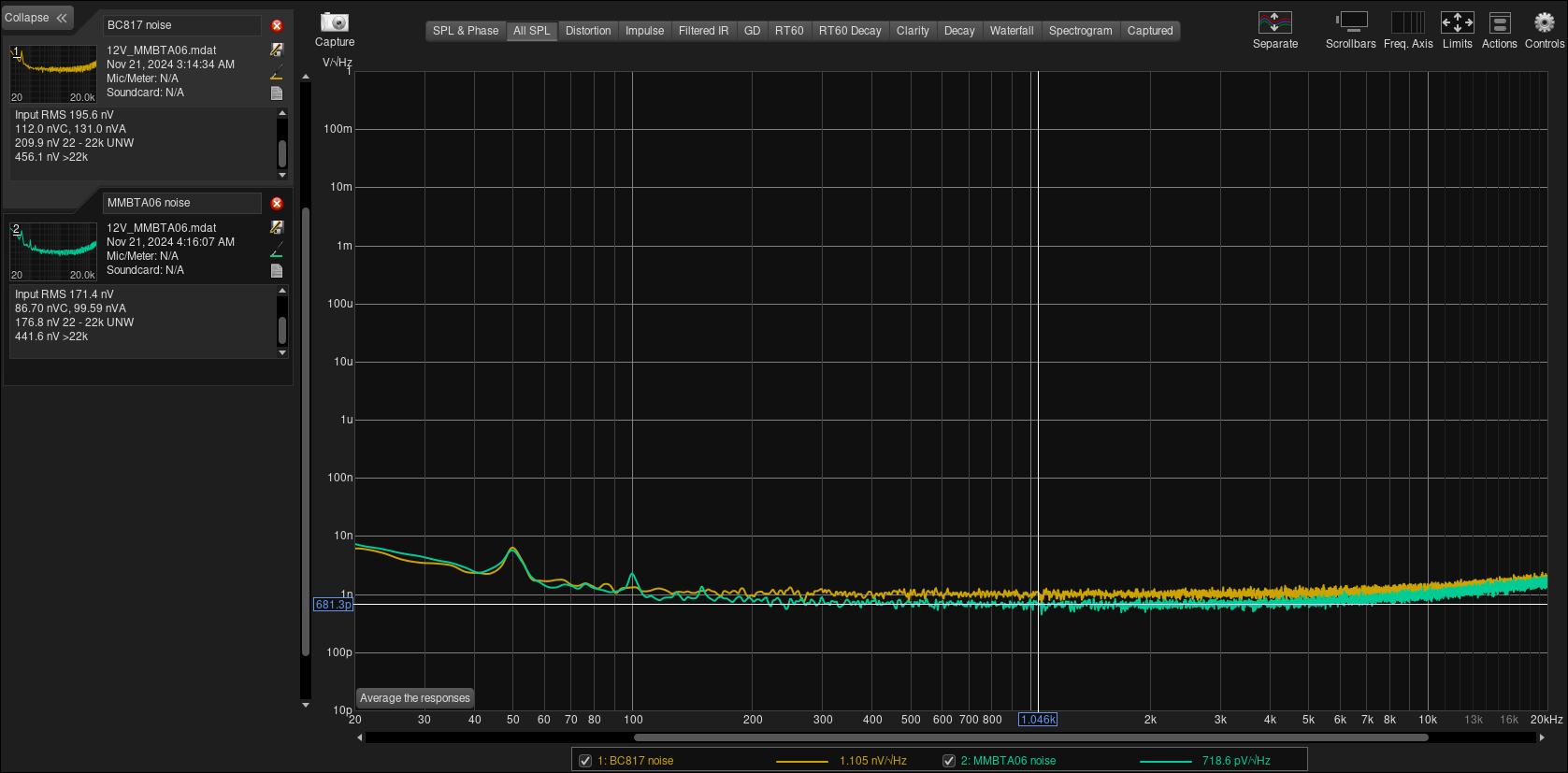The image size is (1568, 773).
Task: Toggle the BC817 noise trace checkbox
Action: coord(585,761)
